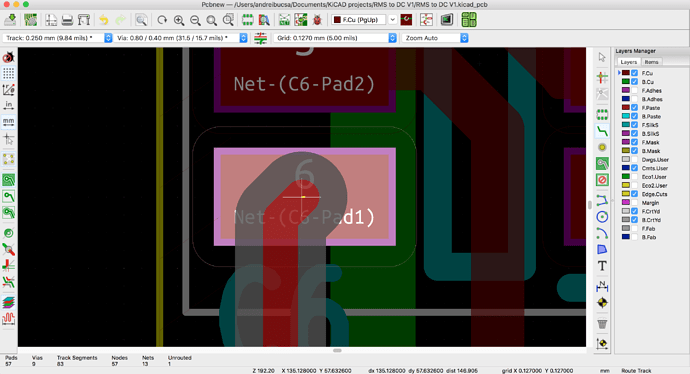Select the arrow cursor tool
Image resolution: width=690 pixels, height=374 pixels.
point(602,57)
